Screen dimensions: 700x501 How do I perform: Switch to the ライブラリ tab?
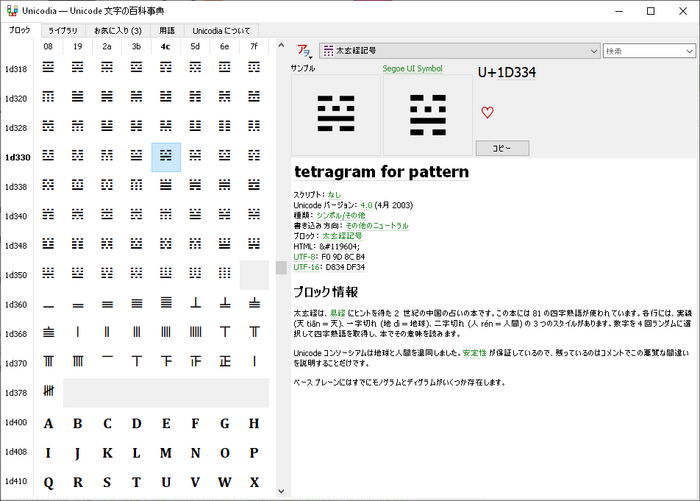coord(62,31)
